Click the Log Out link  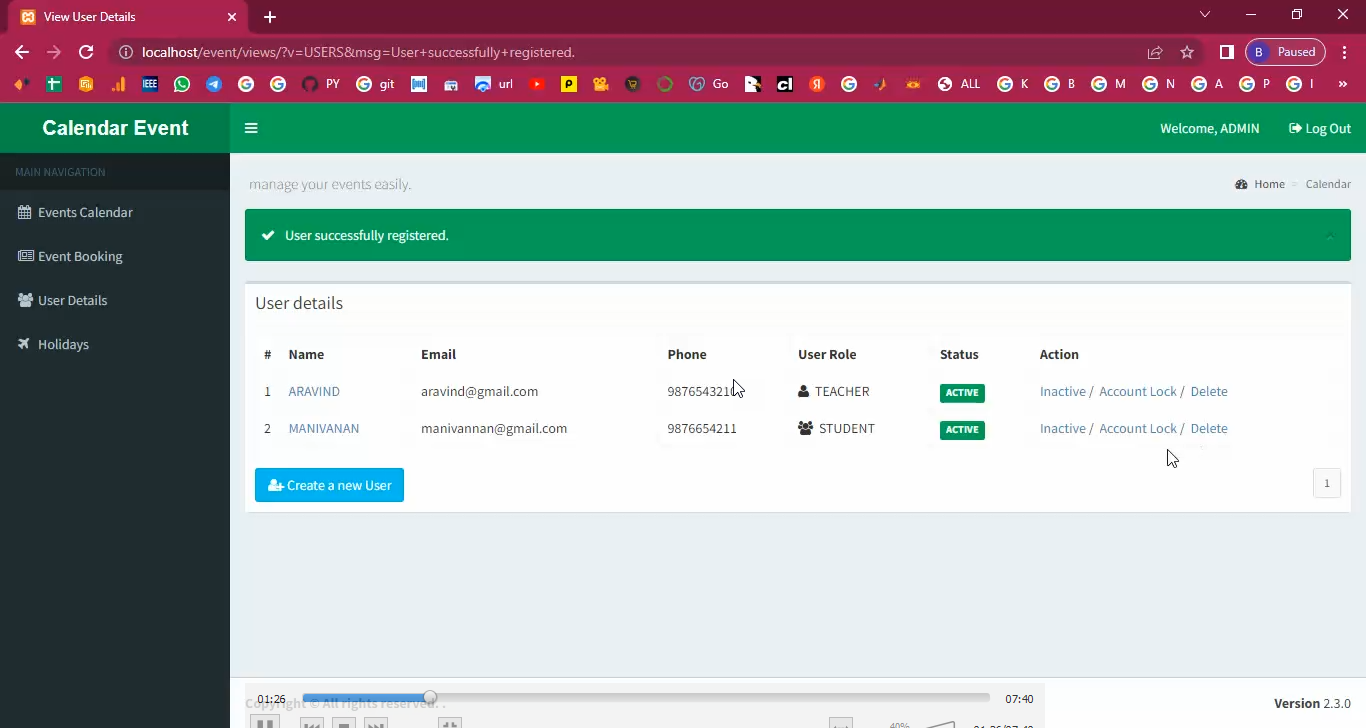click(x=1320, y=128)
